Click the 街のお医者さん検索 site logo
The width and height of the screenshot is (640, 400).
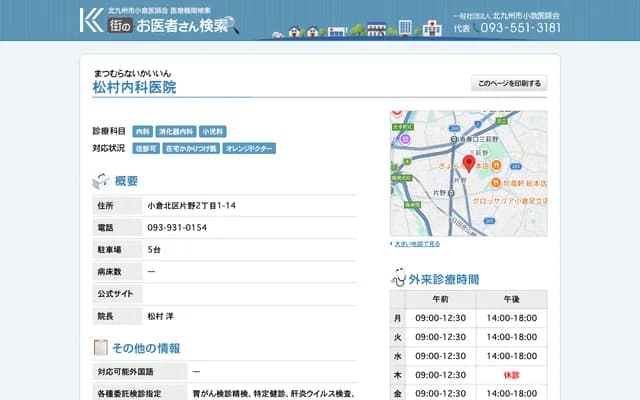point(159,20)
